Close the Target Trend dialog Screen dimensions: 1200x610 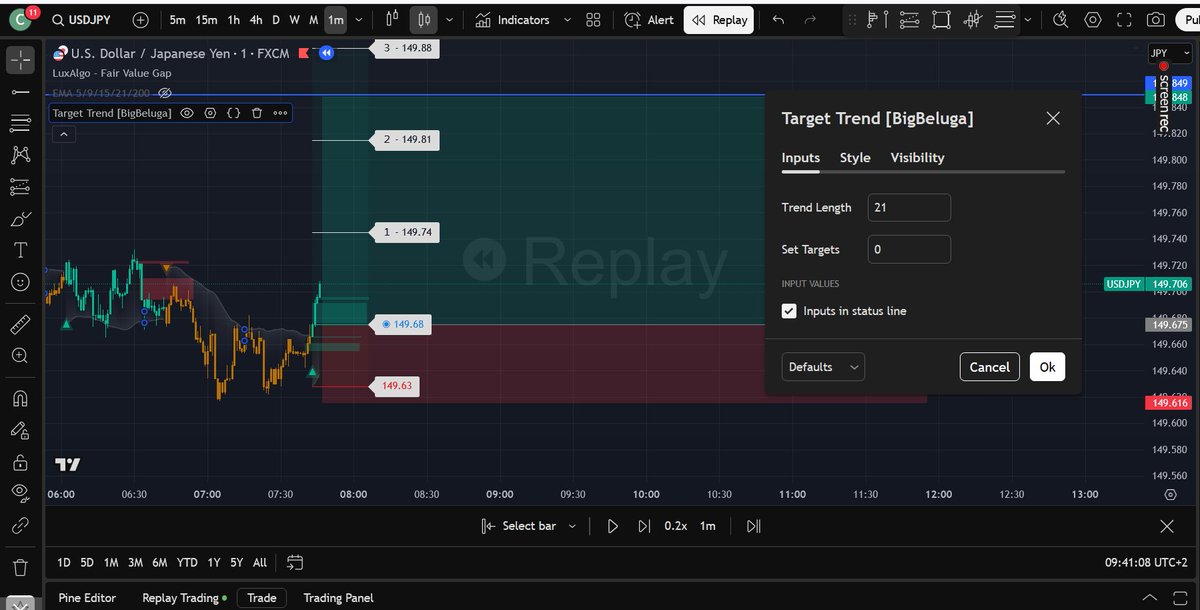click(1052, 118)
